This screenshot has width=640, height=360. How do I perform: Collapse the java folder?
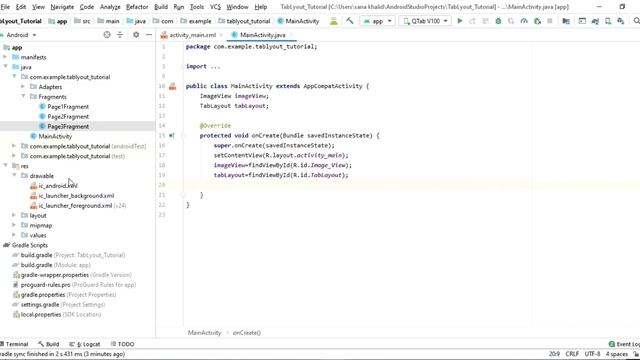pos(5,67)
